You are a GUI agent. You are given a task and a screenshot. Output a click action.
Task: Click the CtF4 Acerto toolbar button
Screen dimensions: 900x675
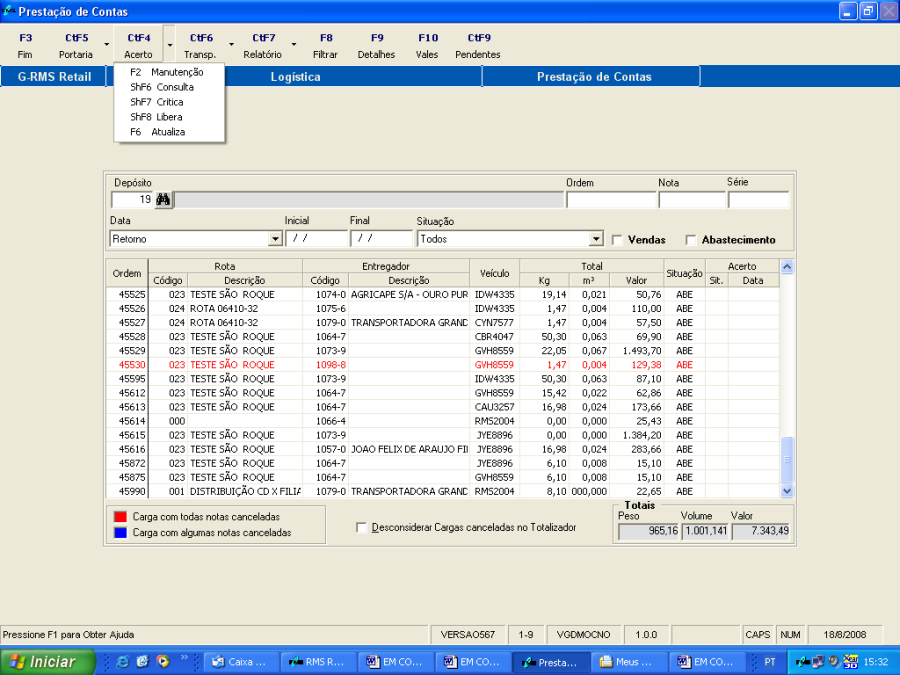pyautogui.click(x=138, y=46)
